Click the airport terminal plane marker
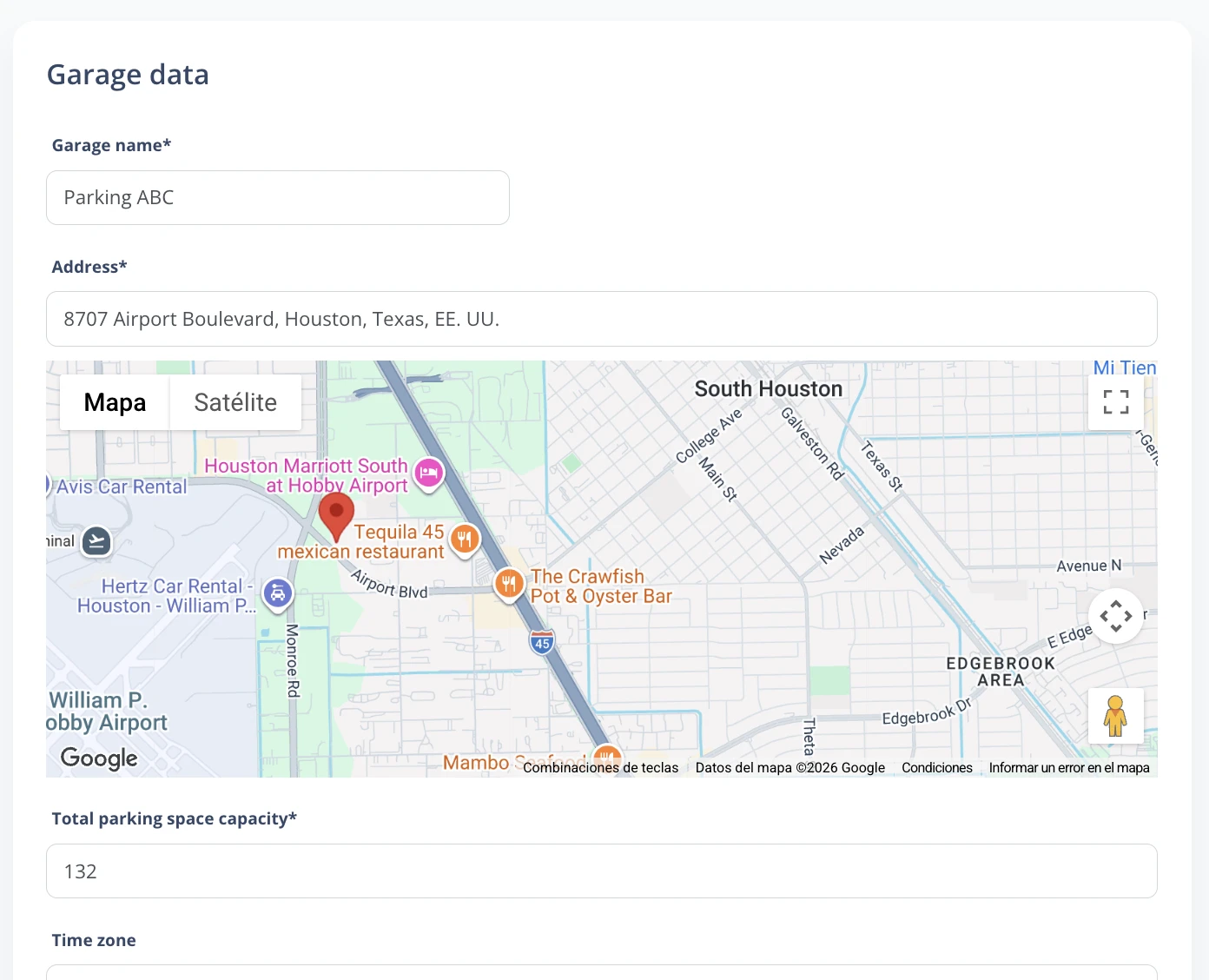 pyautogui.click(x=97, y=541)
